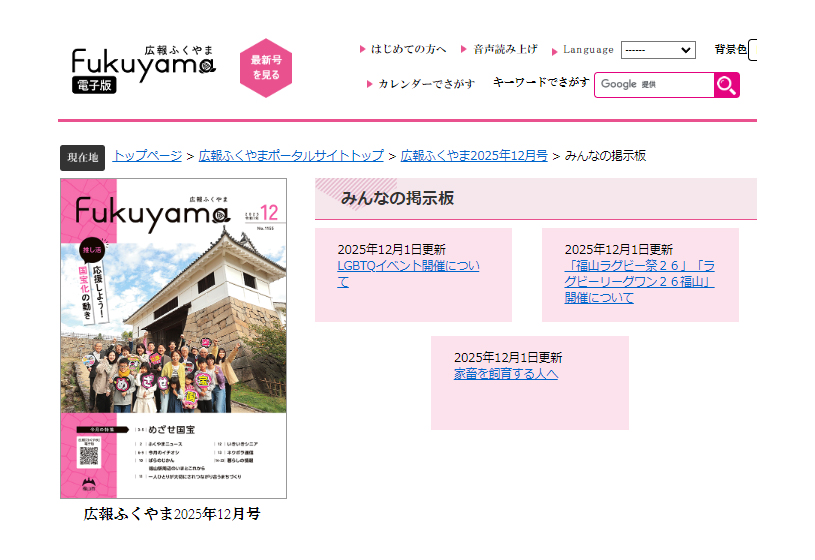Click the 現在地 label badge

point(82,158)
